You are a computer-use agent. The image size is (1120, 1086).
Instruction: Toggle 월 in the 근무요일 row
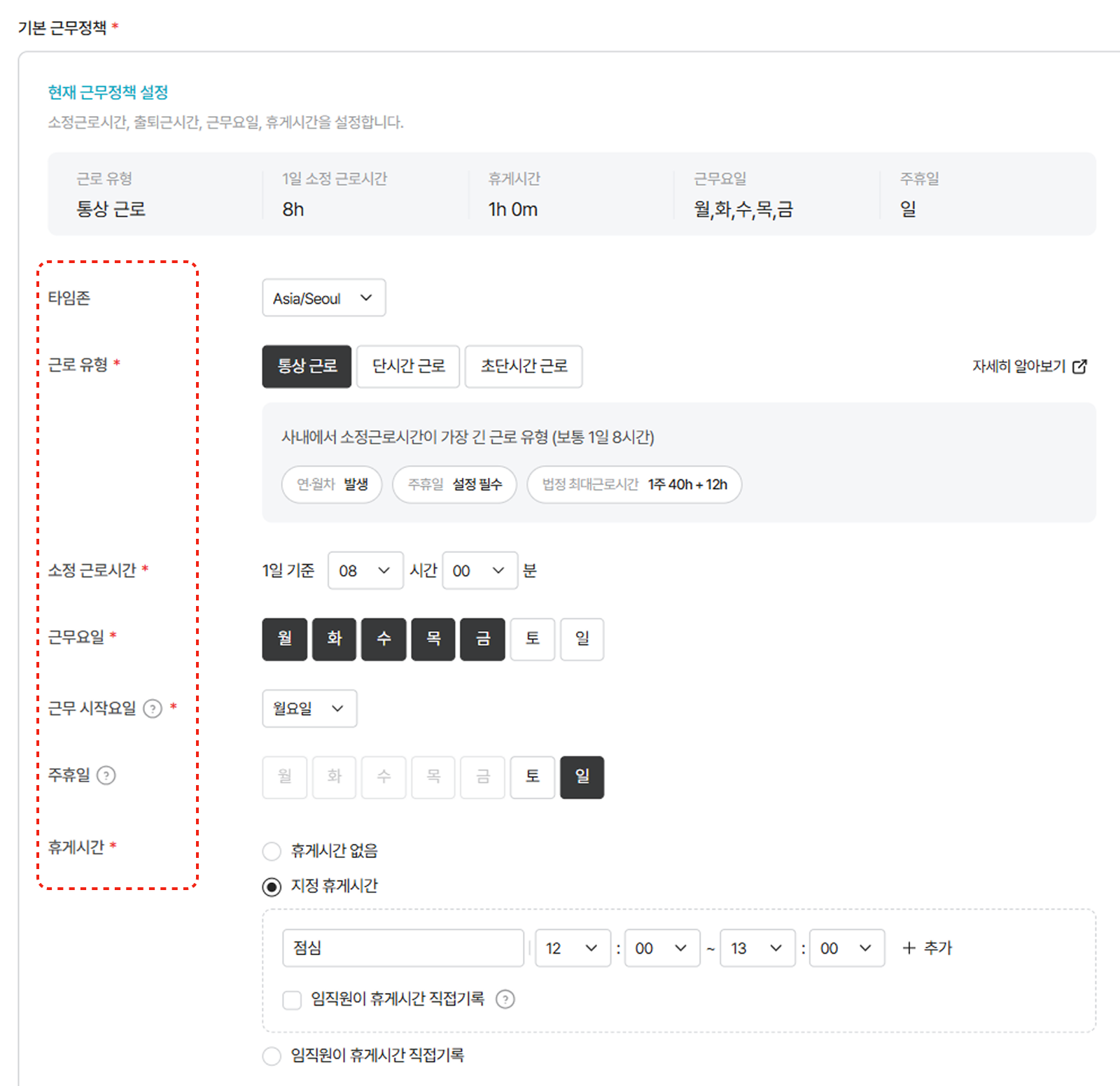coord(285,639)
